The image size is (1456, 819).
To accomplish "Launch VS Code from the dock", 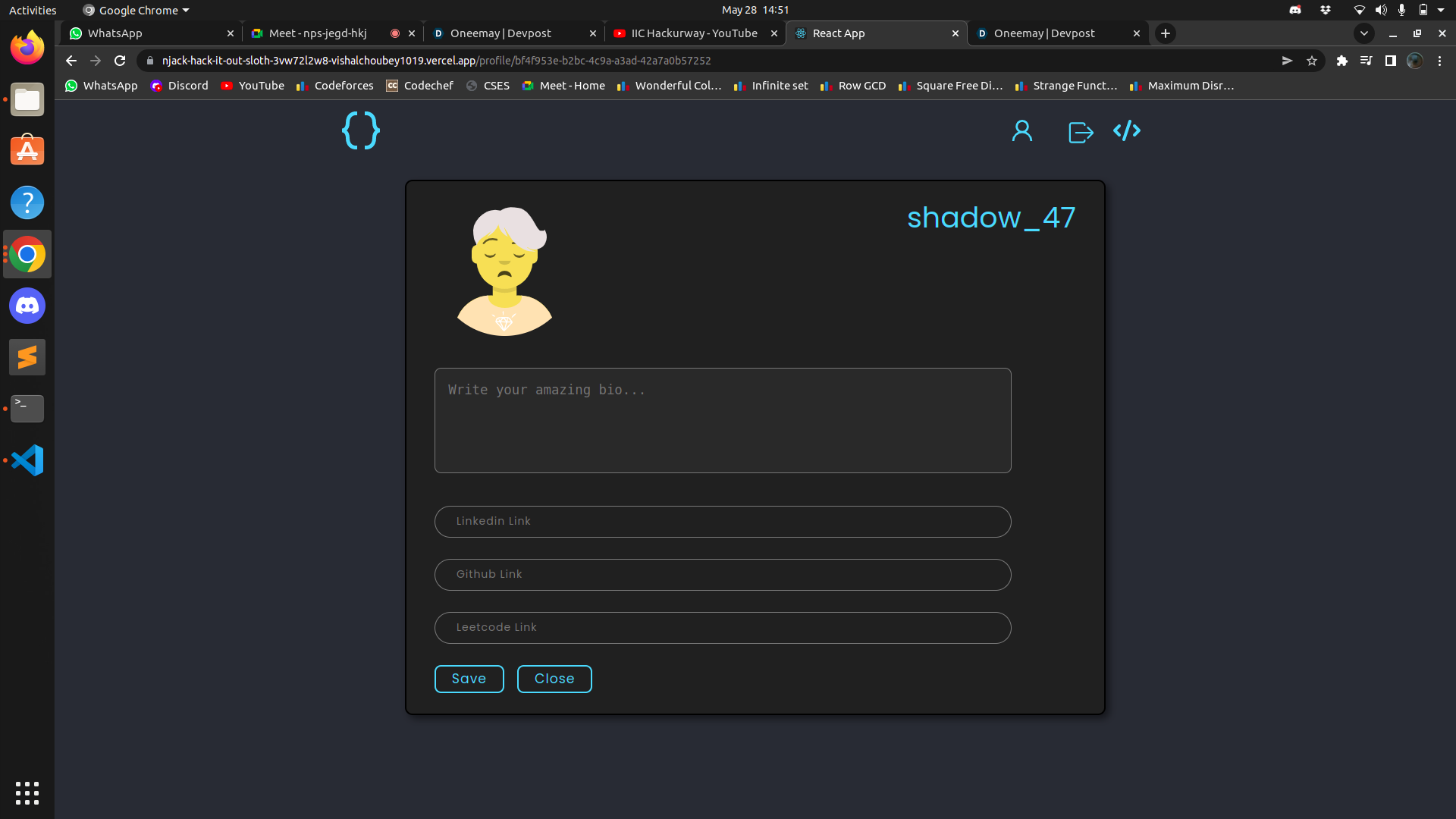I will 27,460.
